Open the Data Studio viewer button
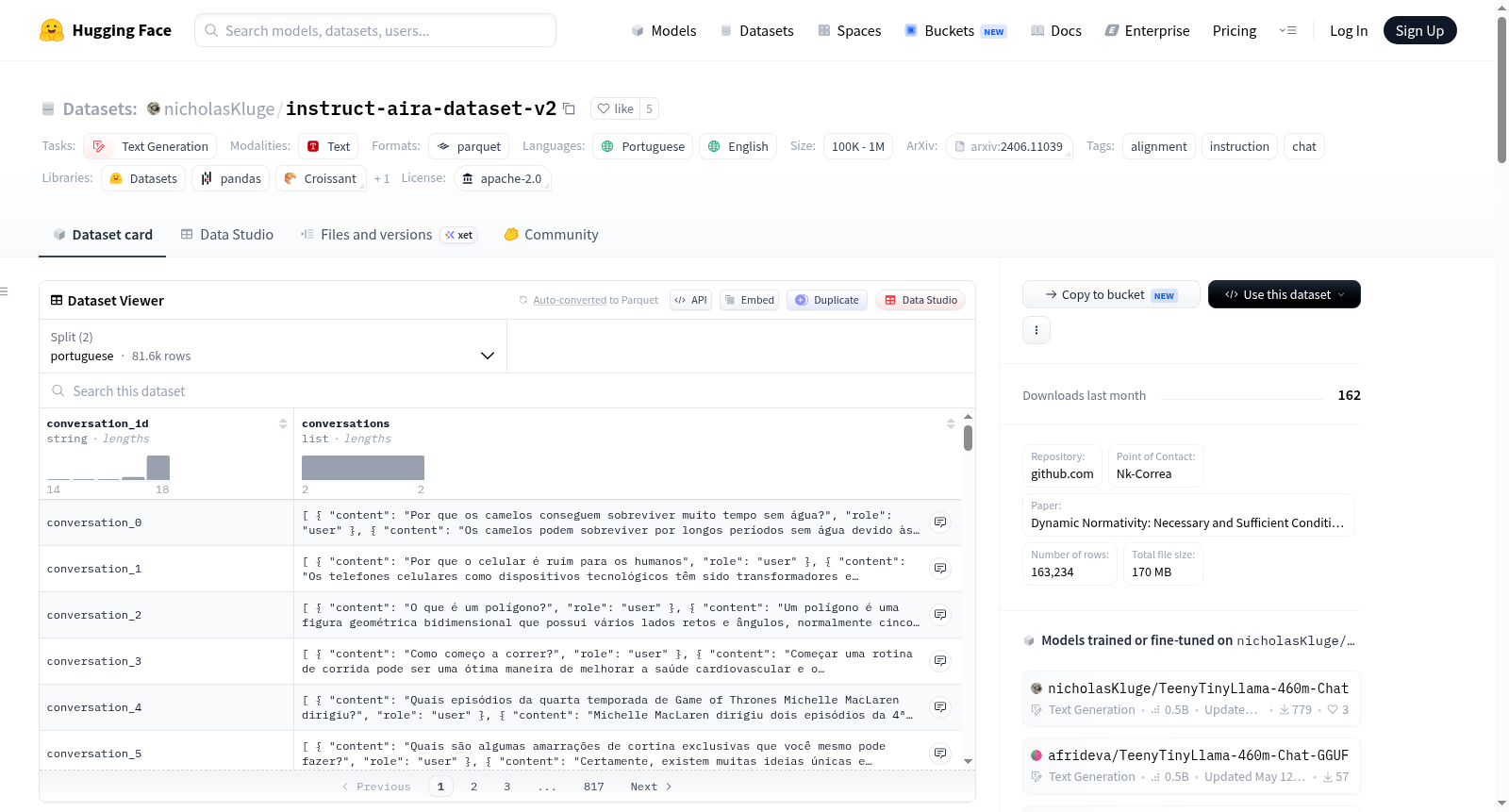1509x812 pixels. coord(920,300)
